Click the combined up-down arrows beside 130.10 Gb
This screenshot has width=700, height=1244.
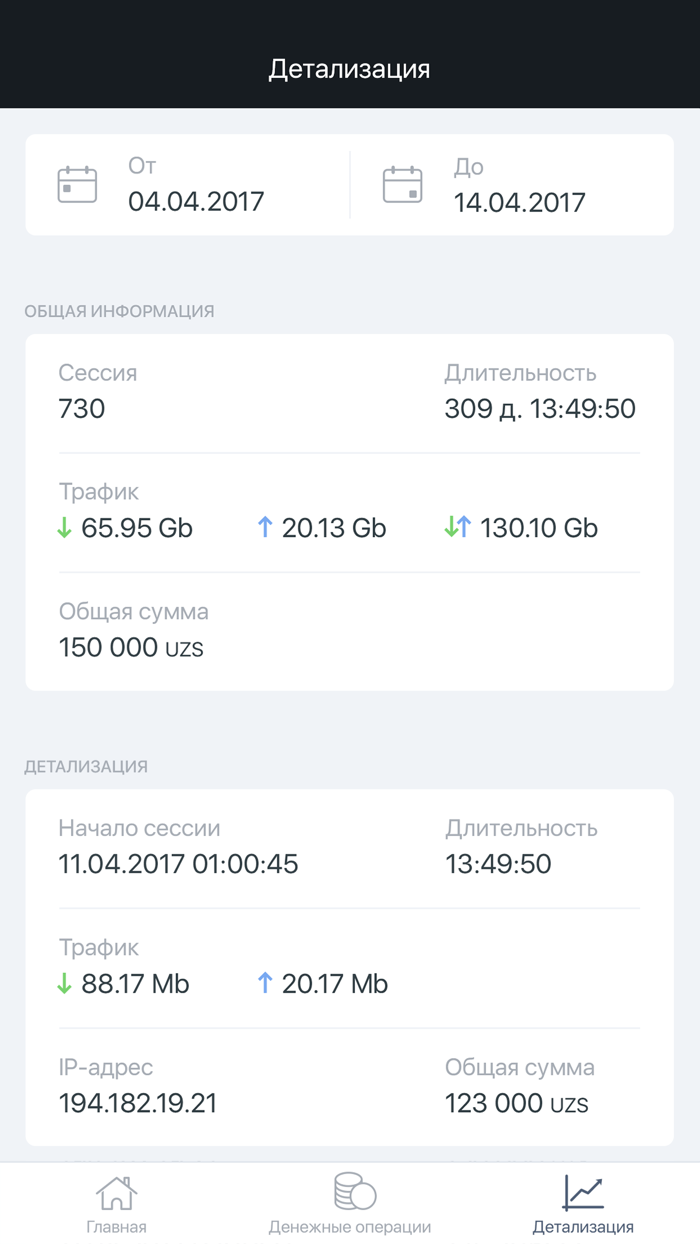coord(458,528)
